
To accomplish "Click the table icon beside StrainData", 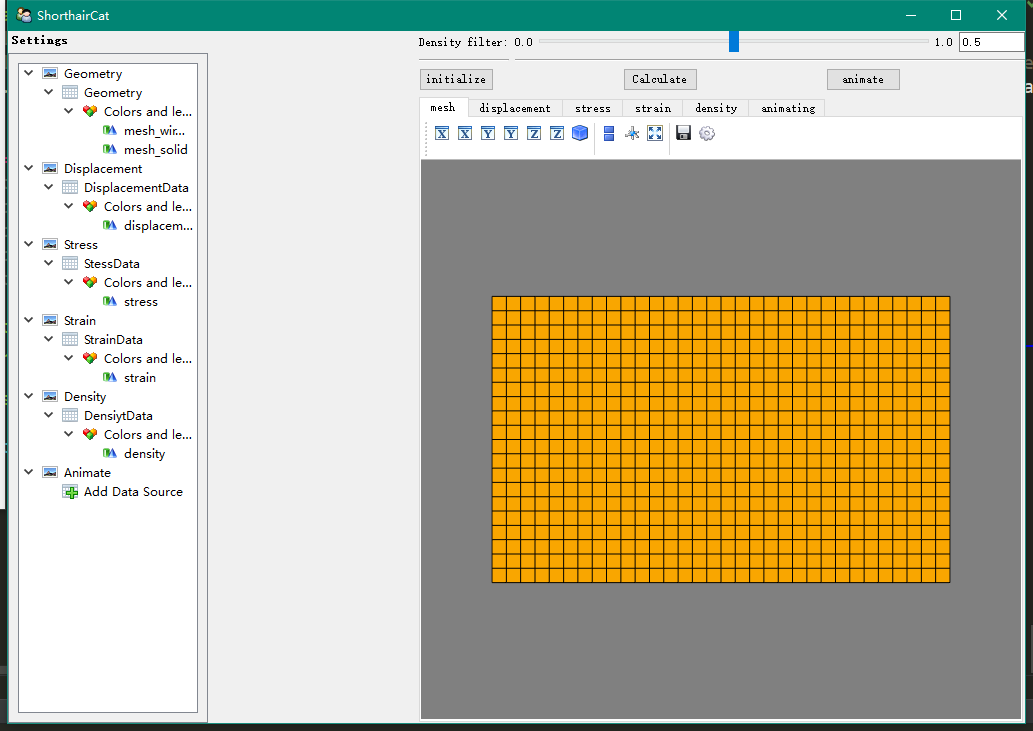I will [x=70, y=340].
